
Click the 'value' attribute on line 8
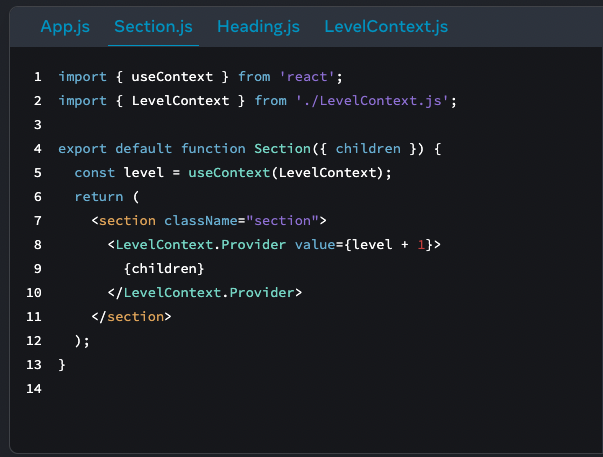[315, 245]
